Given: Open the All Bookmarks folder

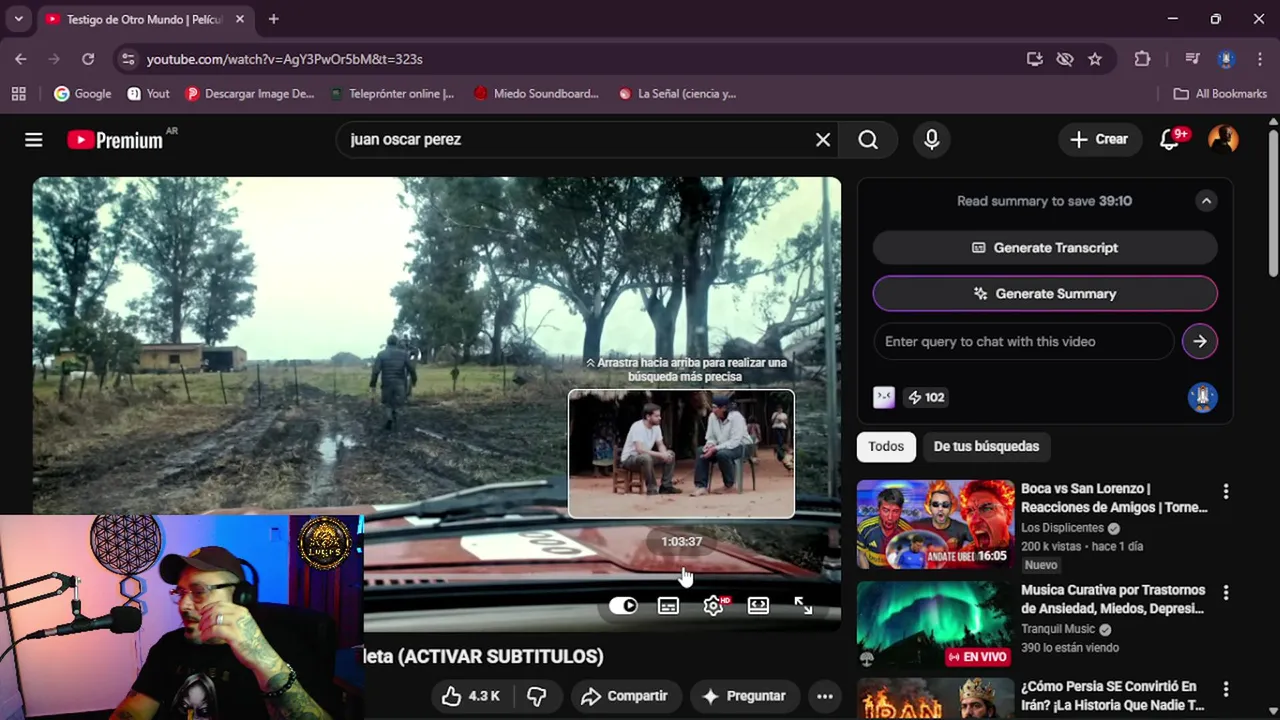Looking at the screenshot, I should tap(1220, 94).
